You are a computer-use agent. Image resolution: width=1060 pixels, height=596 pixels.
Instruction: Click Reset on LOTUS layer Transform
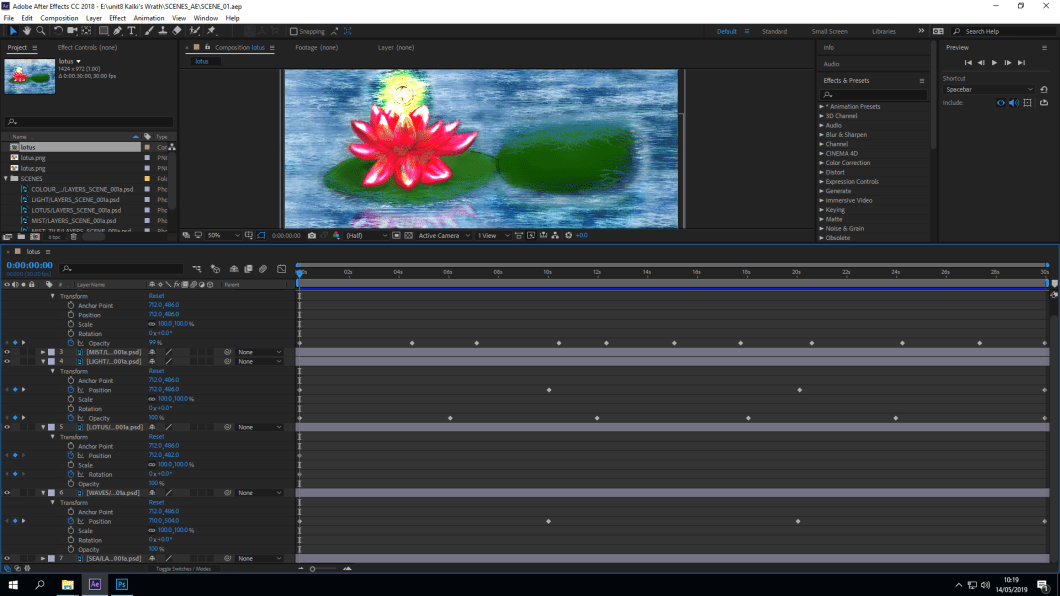tap(156, 437)
